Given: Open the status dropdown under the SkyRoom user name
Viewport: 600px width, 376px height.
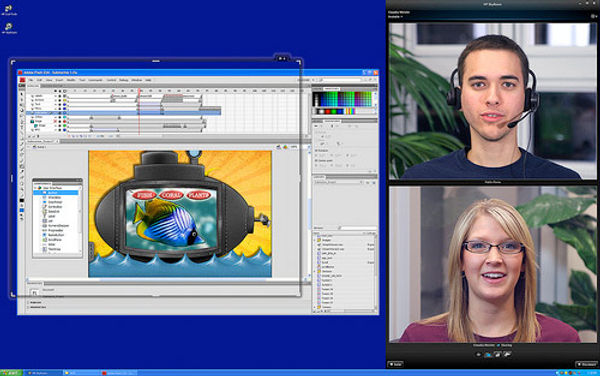Looking at the screenshot, I should [x=395, y=17].
